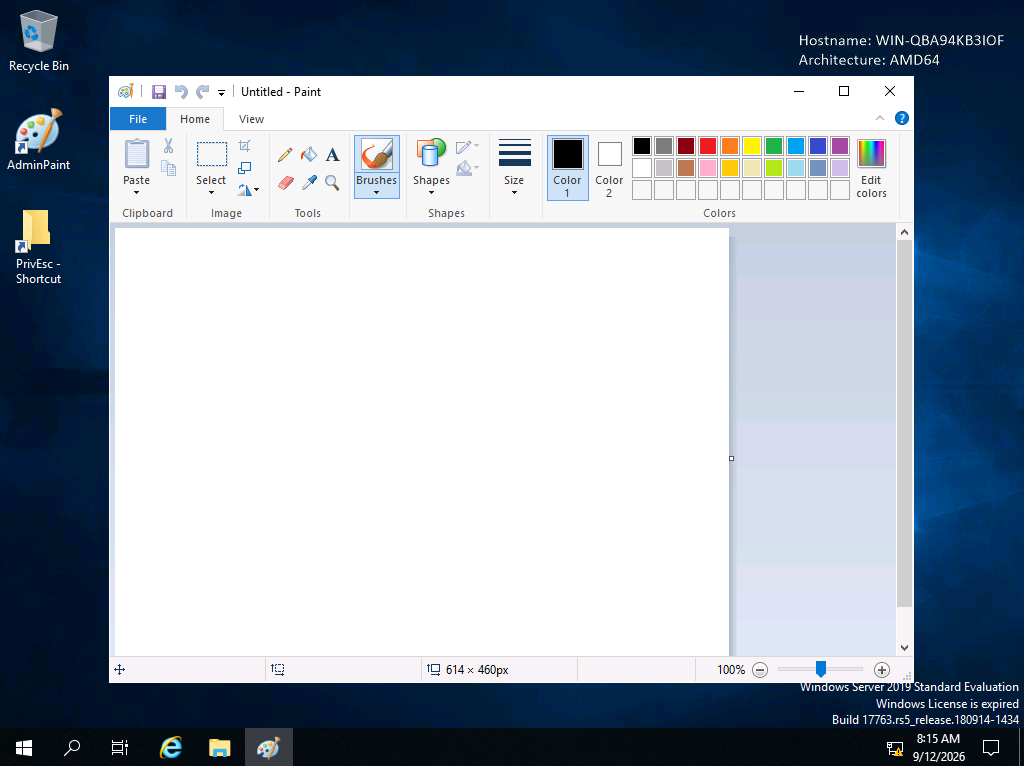Click the vertical scrollbar up arrow
Image resolution: width=1024 pixels, height=766 pixels.
904,232
